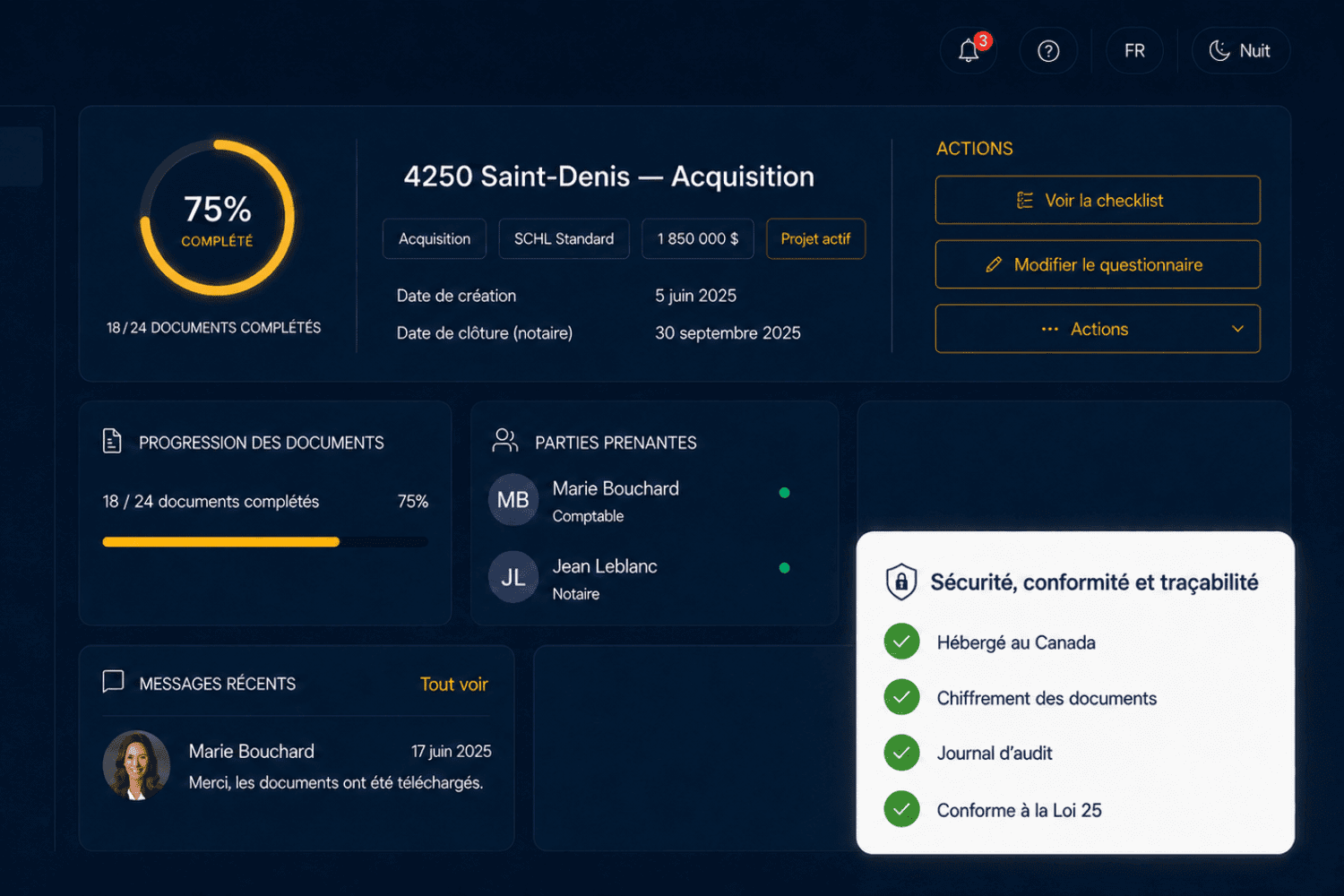Click green check beside Journal d'audit
Screen dimensions: 1344x896
pos(901,753)
